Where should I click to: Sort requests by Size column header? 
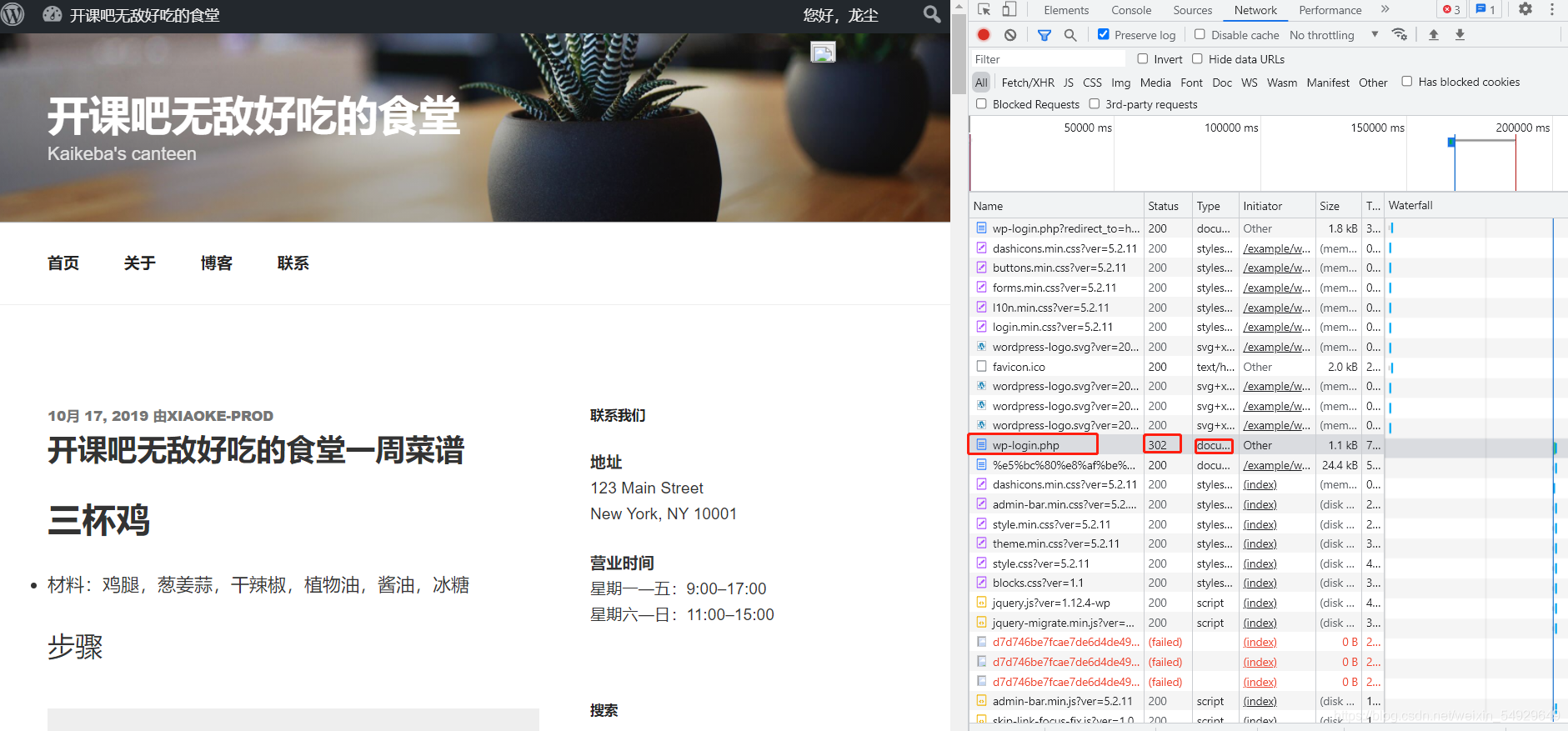[x=1338, y=205]
